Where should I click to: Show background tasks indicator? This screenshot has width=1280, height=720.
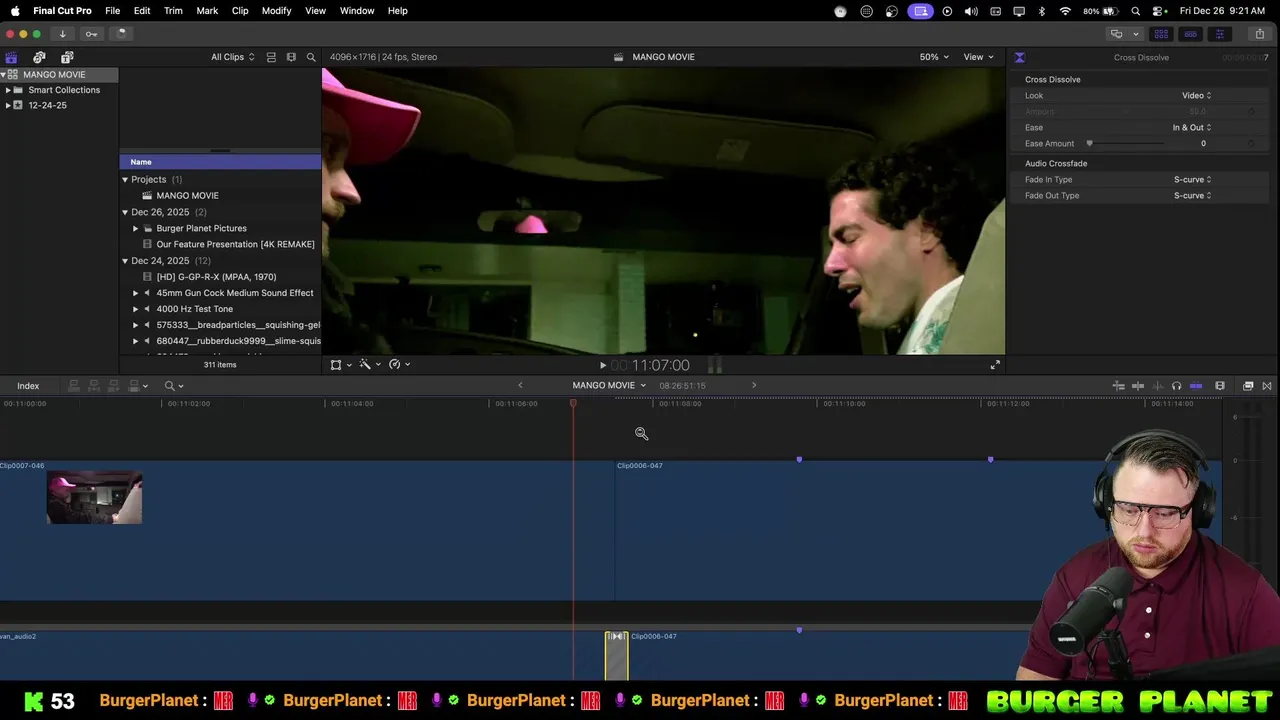pyautogui.click(x=120, y=33)
